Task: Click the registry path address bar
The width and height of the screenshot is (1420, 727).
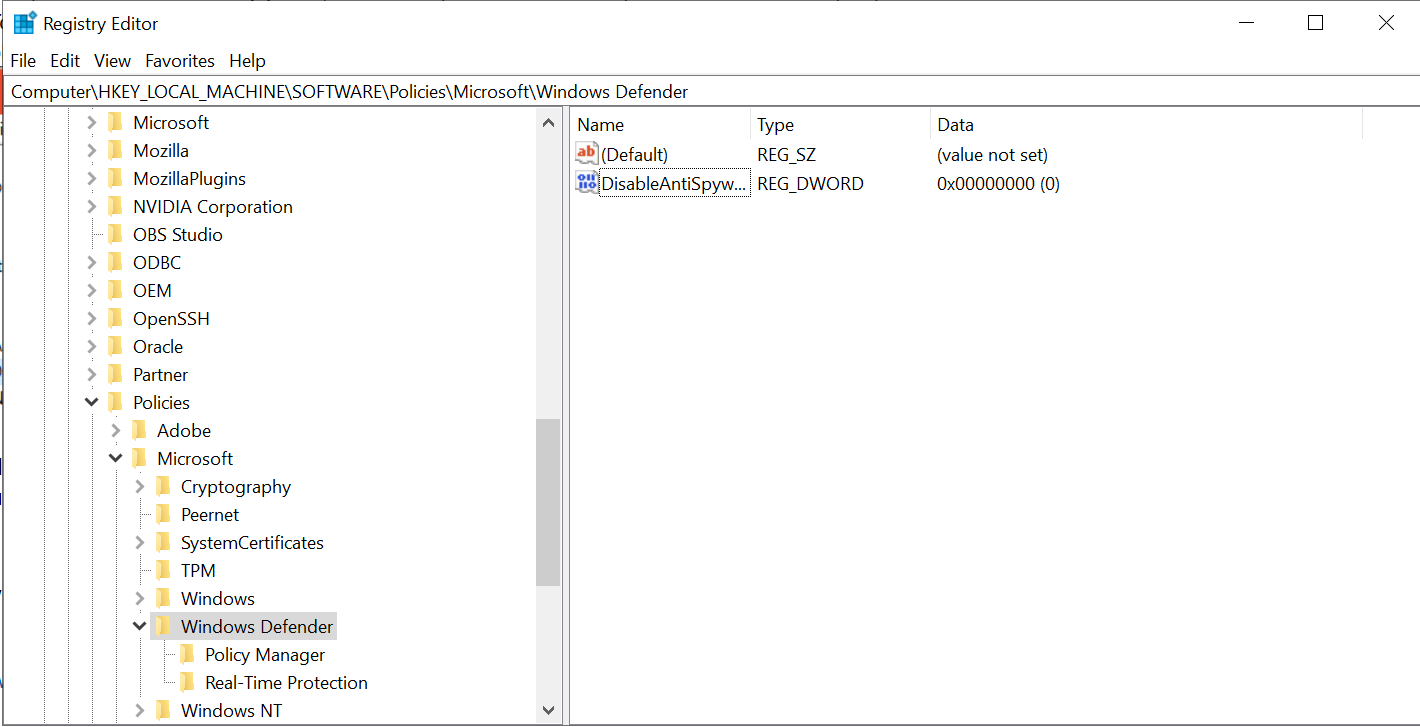Action: coord(710,92)
